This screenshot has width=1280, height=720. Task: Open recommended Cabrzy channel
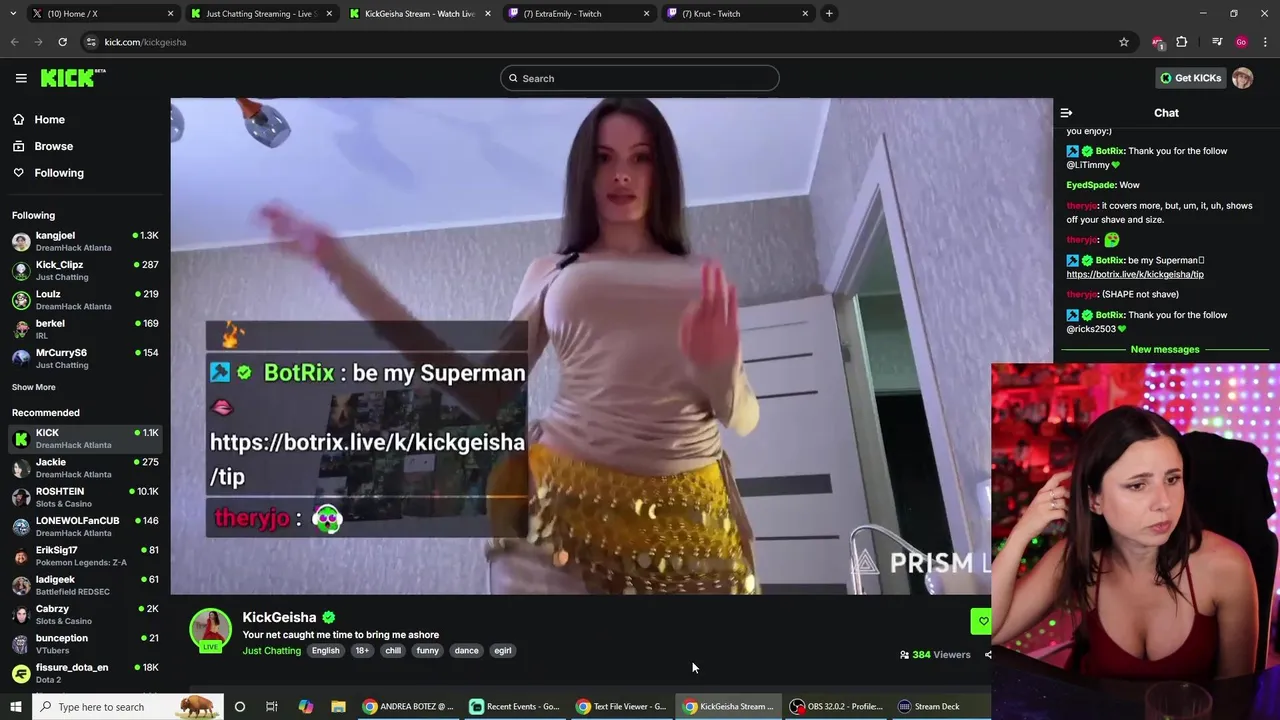(x=85, y=614)
